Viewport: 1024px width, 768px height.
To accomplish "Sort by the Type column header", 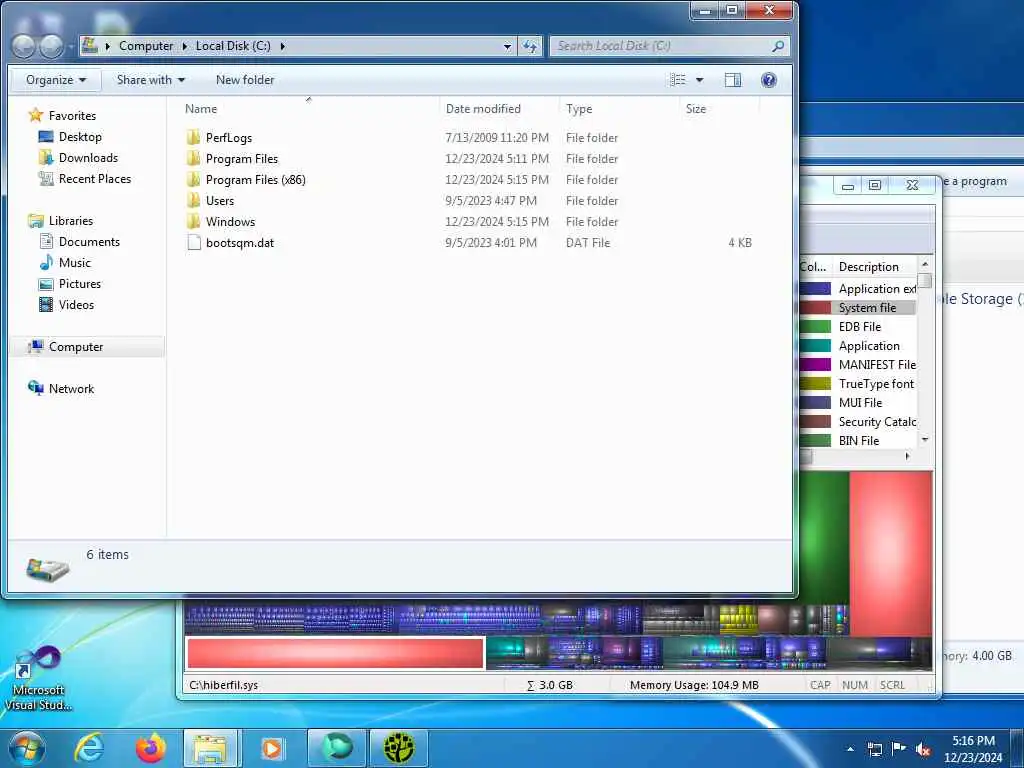I will [x=579, y=109].
